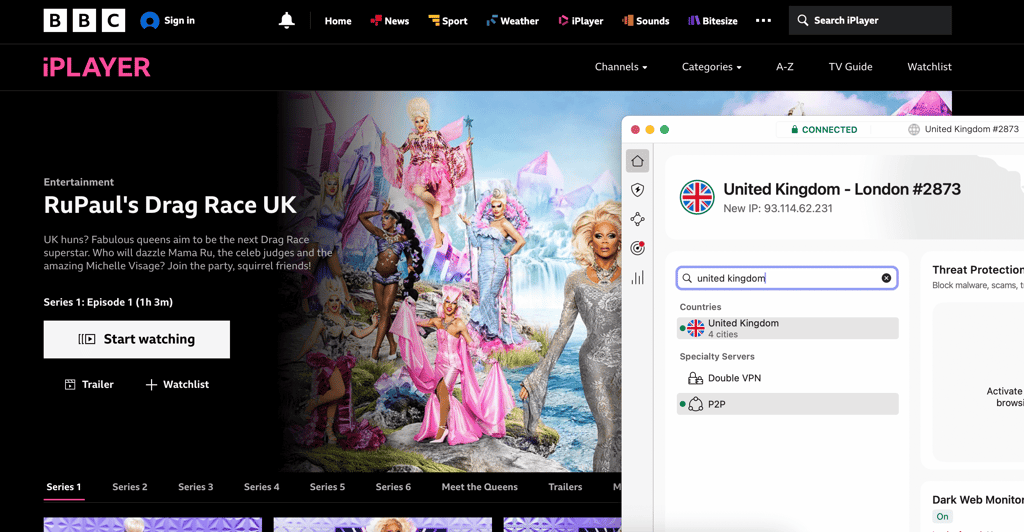The image size is (1024, 532).
Task: Open BBC Weather link
Action: point(513,21)
